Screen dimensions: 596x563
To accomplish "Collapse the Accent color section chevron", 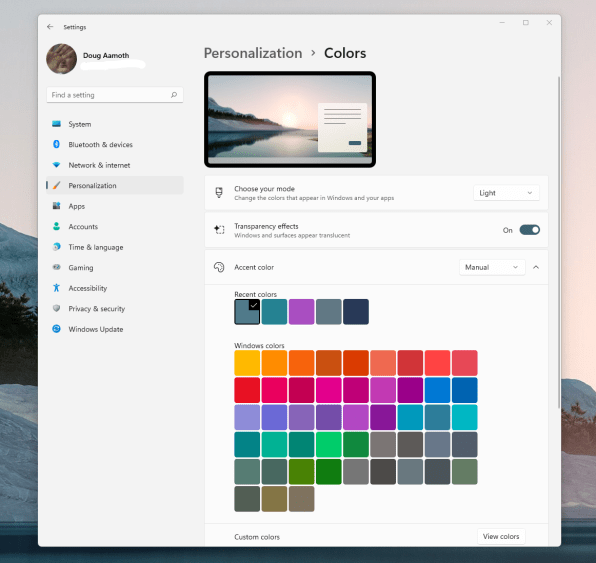I will [x=536, y=267].
